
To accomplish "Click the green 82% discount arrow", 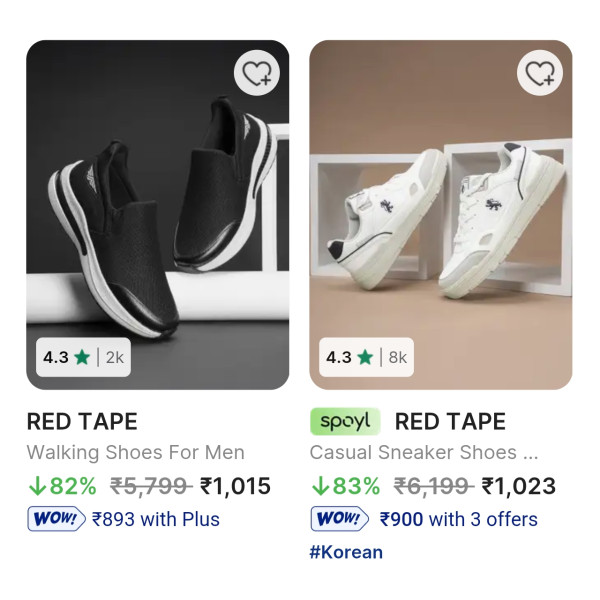I will point(37,487).
